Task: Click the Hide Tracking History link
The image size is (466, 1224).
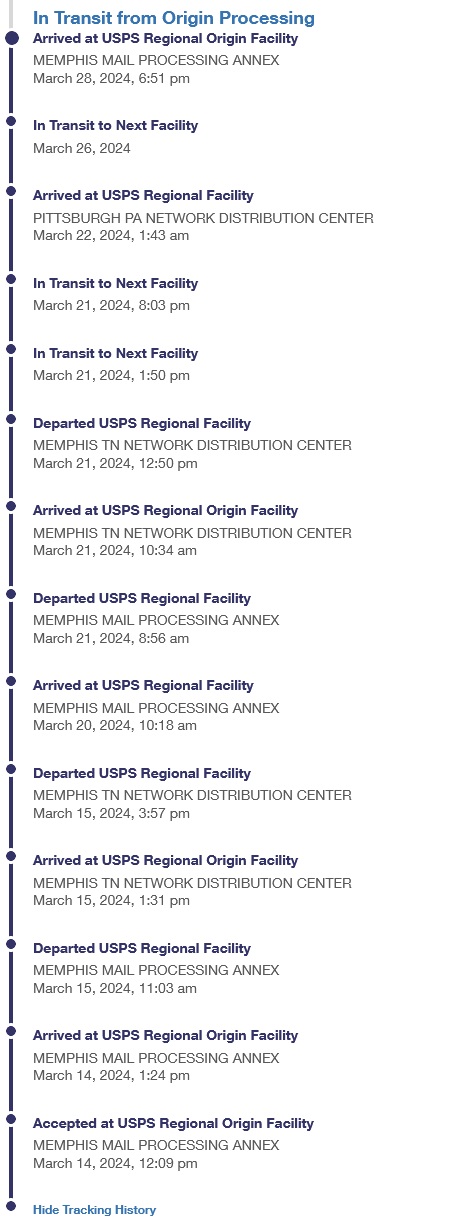Action: click(x=94, y=1210)
